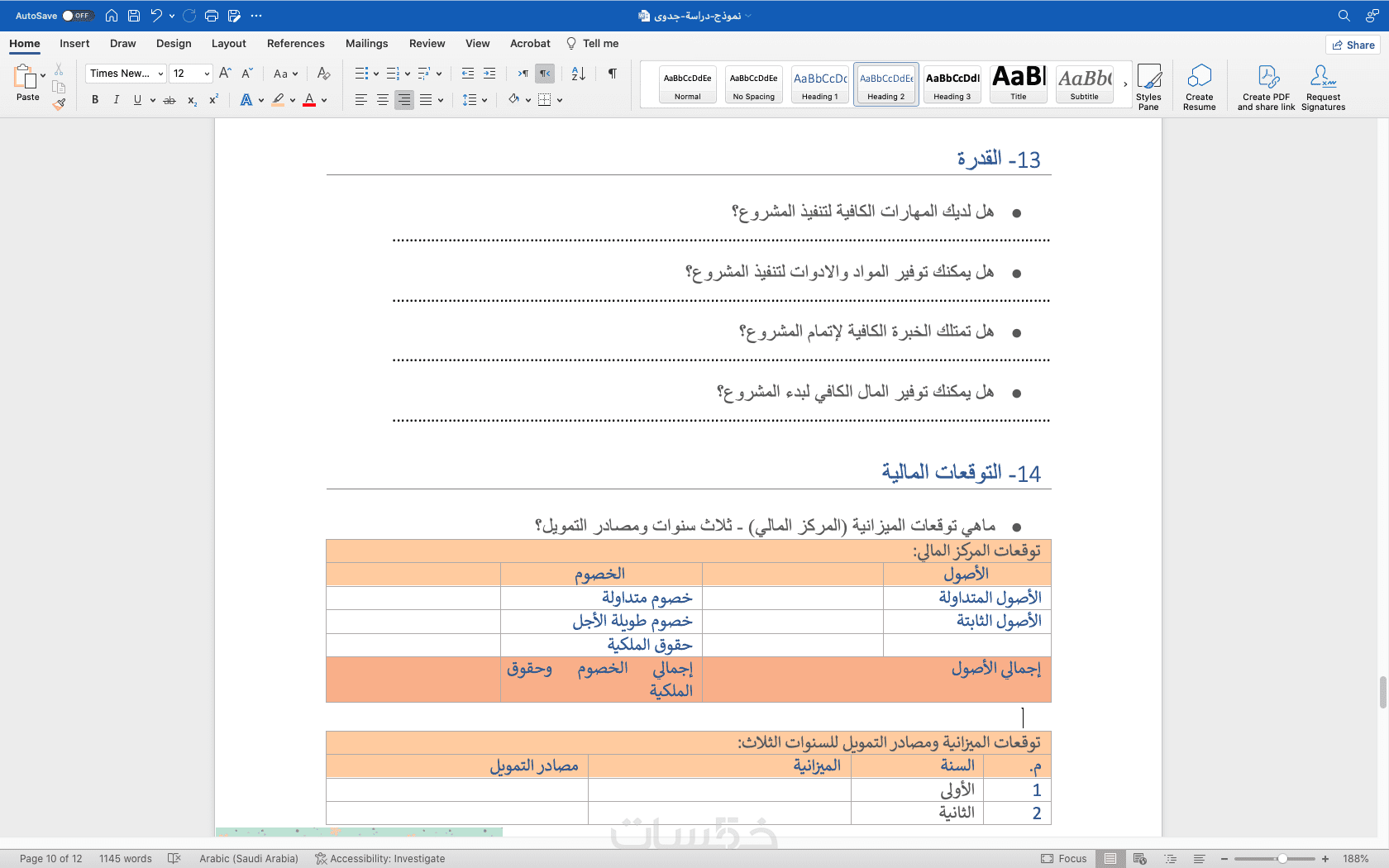Open Accessibility: Investigate in status bar
Image resolution: width=1389 pixels, height=868 pixels.
(380, 859)
